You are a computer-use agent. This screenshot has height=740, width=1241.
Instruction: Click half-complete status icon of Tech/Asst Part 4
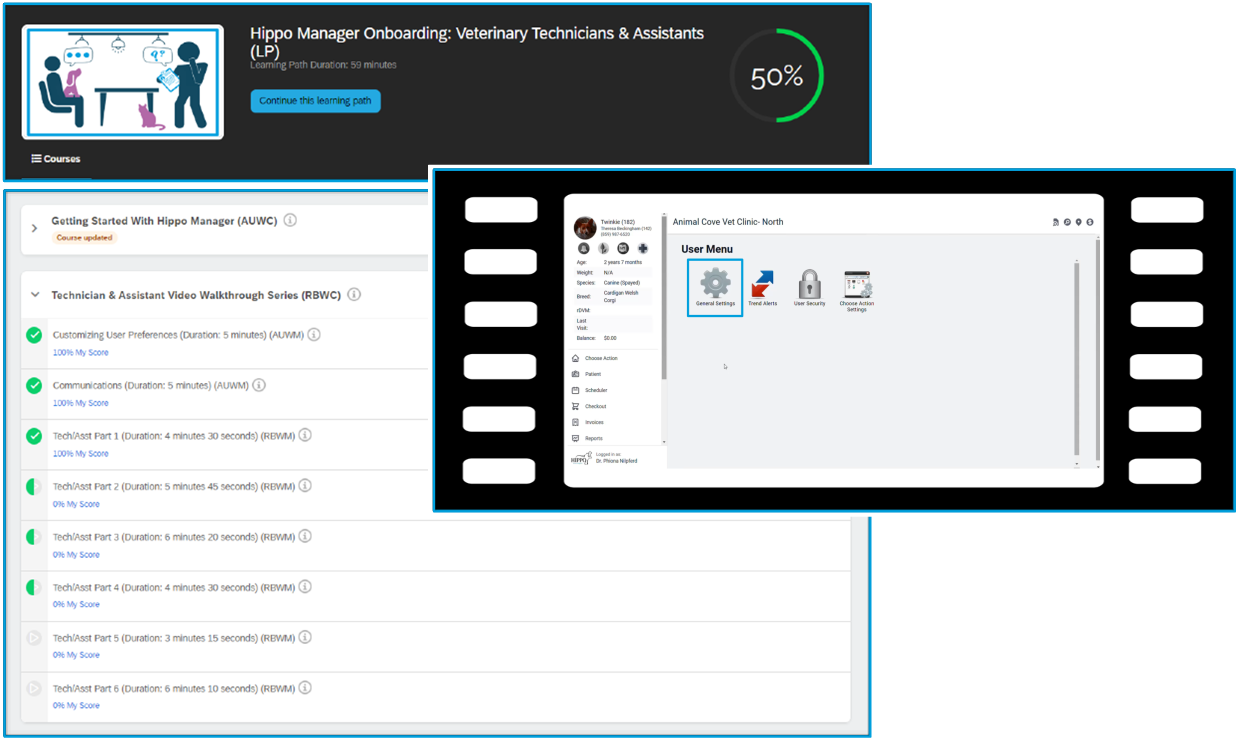coord(34,587)
